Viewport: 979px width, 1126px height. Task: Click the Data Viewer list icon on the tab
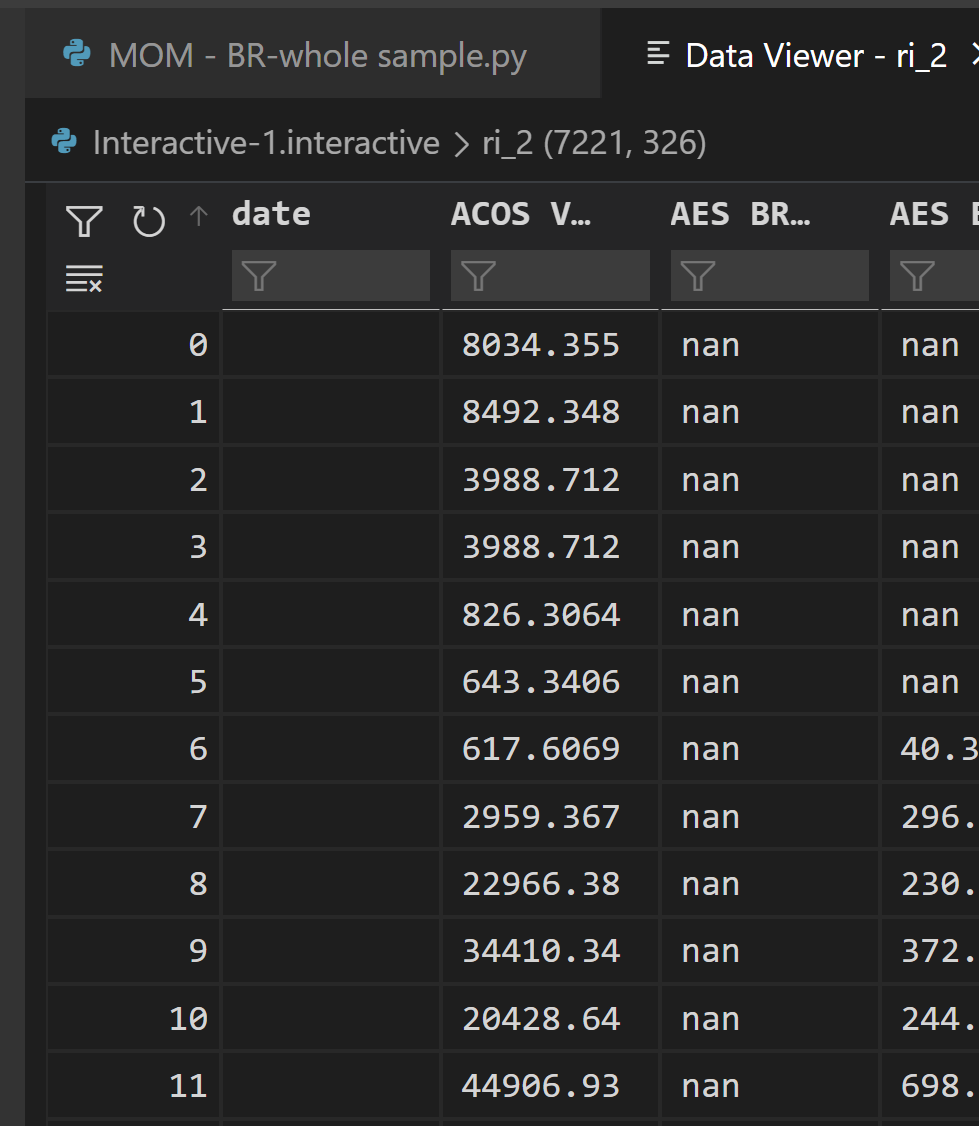point(657,54)
